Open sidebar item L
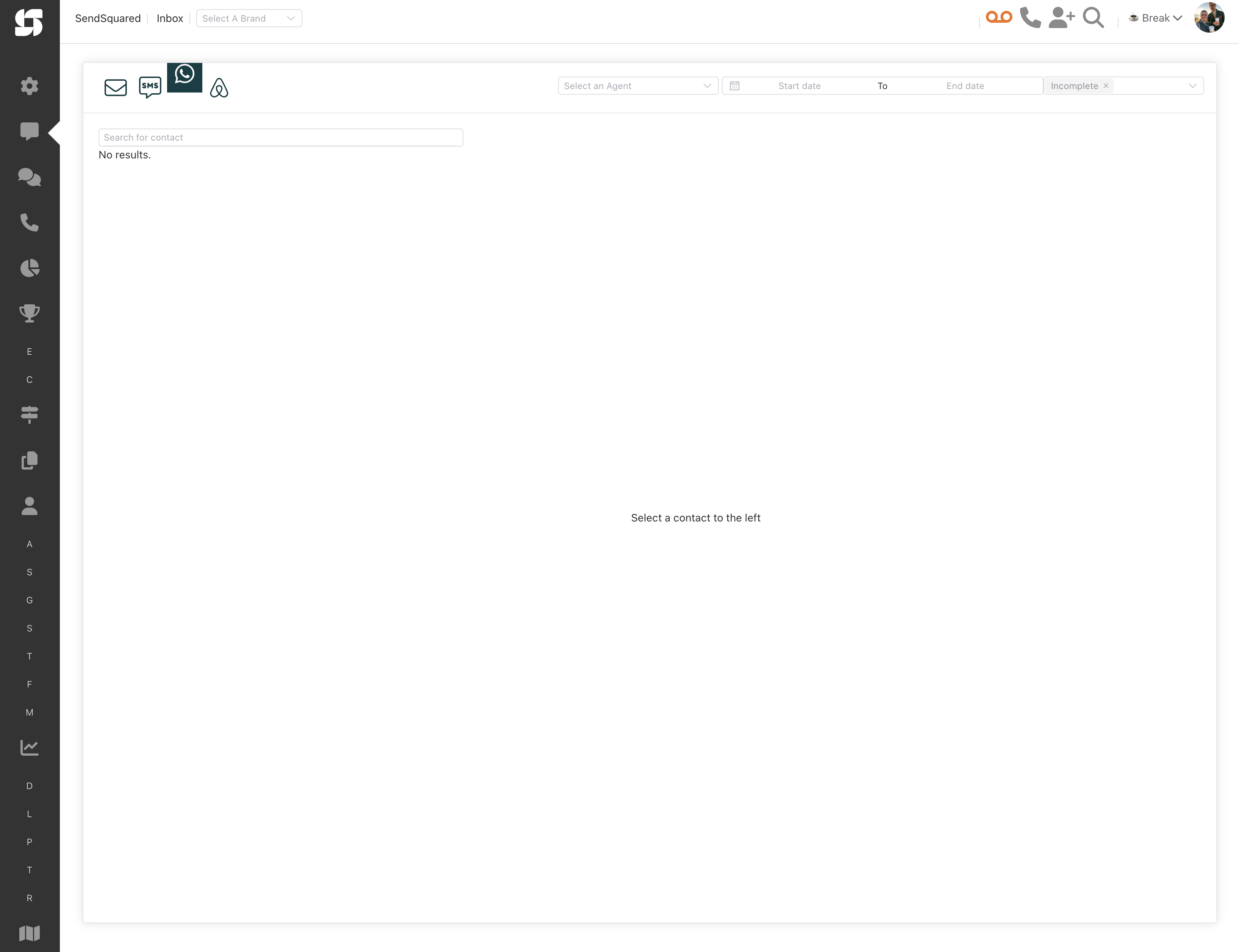The image size is (1239, 952). 30,814
